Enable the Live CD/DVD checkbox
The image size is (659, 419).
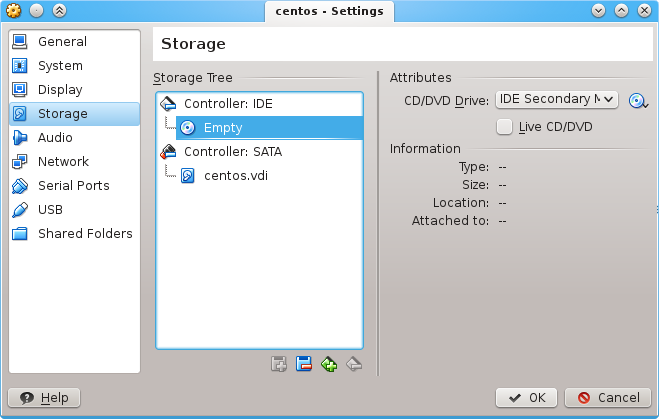click(504, 127)
